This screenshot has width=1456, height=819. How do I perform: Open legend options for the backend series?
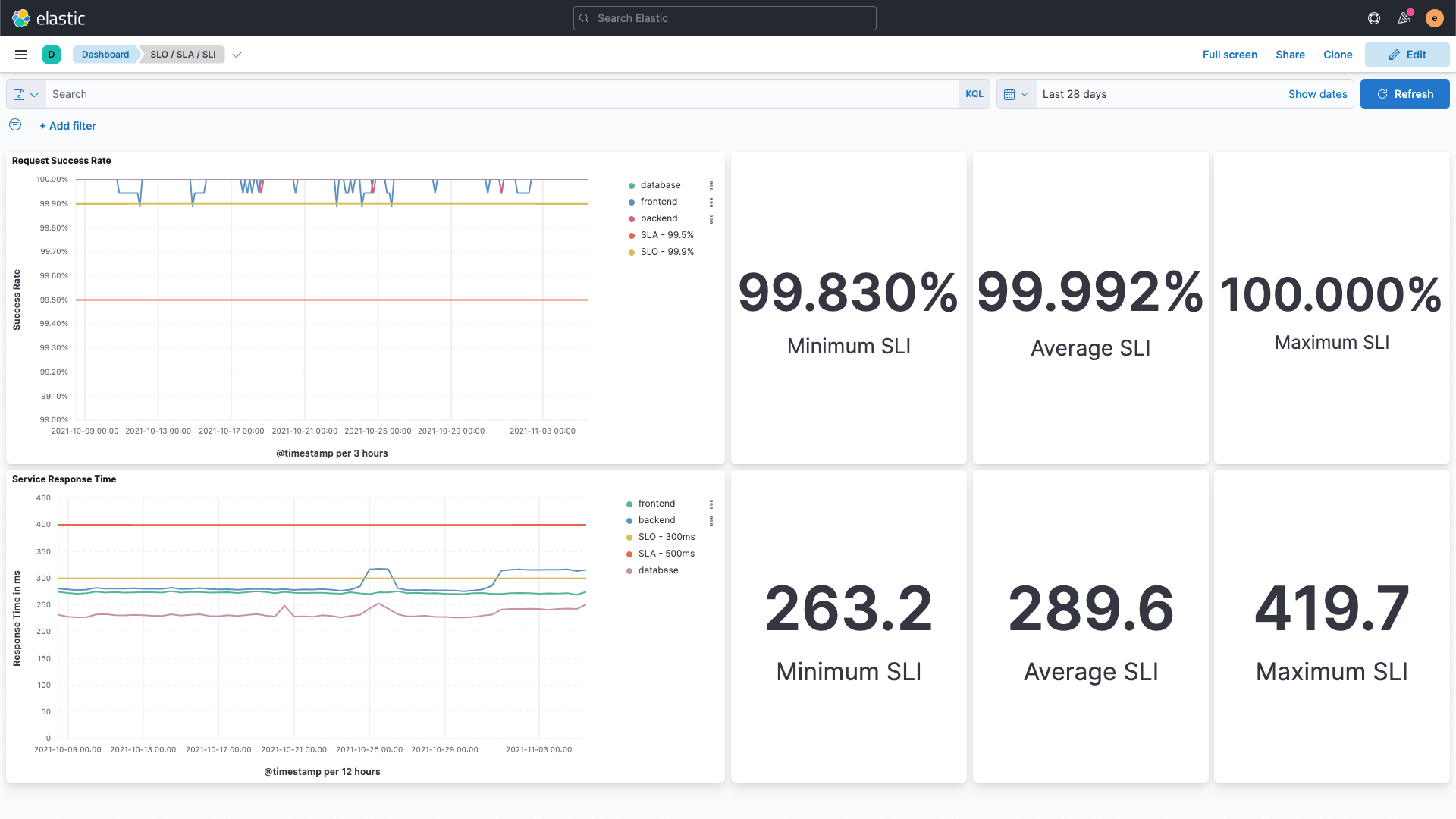711,219
